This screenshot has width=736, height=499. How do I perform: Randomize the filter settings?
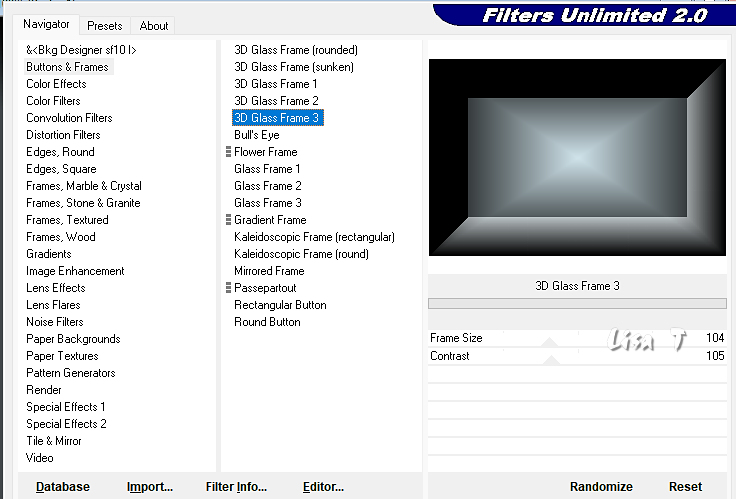[601, 487]
